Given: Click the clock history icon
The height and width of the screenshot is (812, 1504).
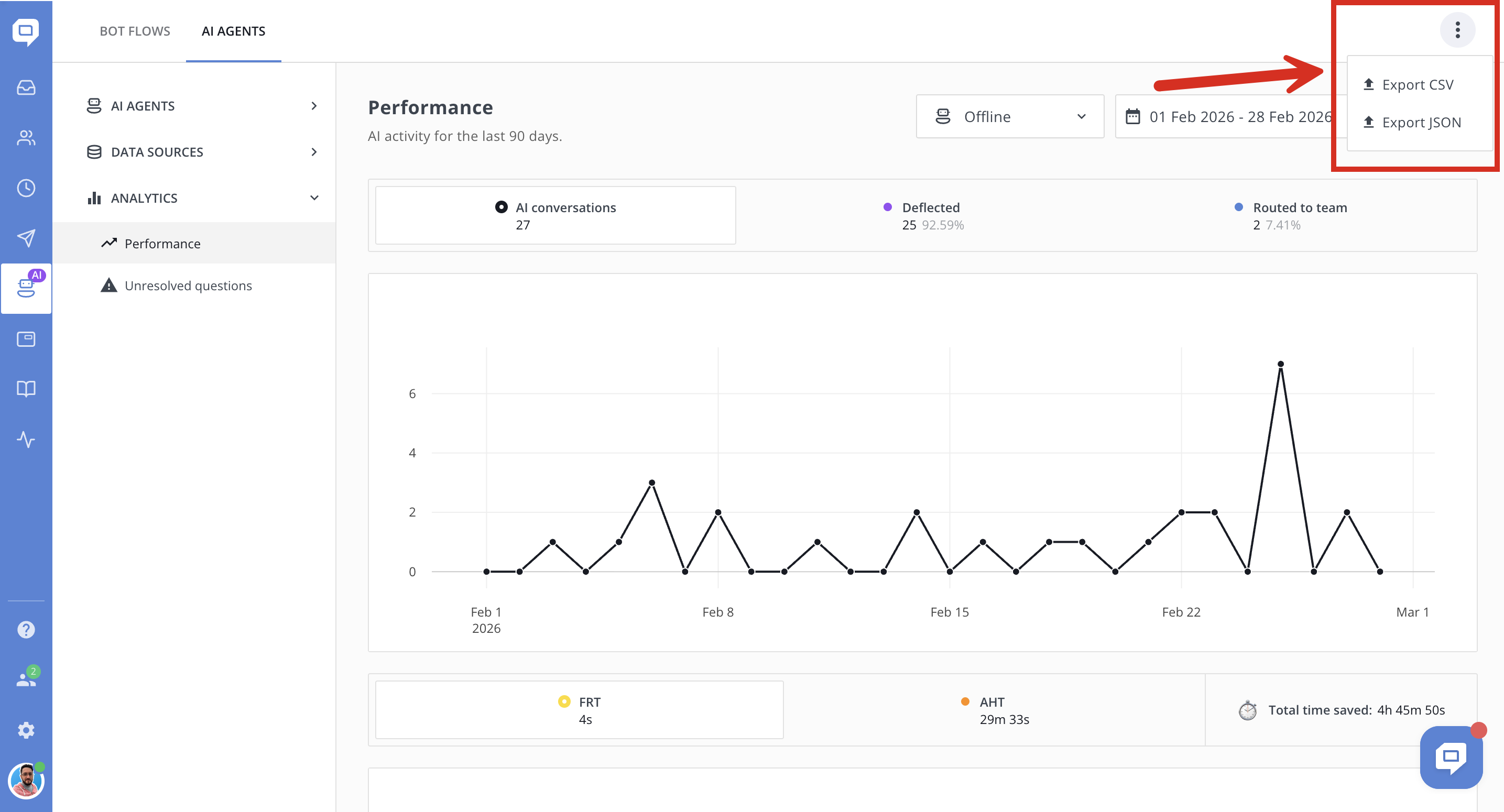Looking at the screenshot, I should pyautogui.click(x=26, y=188).
